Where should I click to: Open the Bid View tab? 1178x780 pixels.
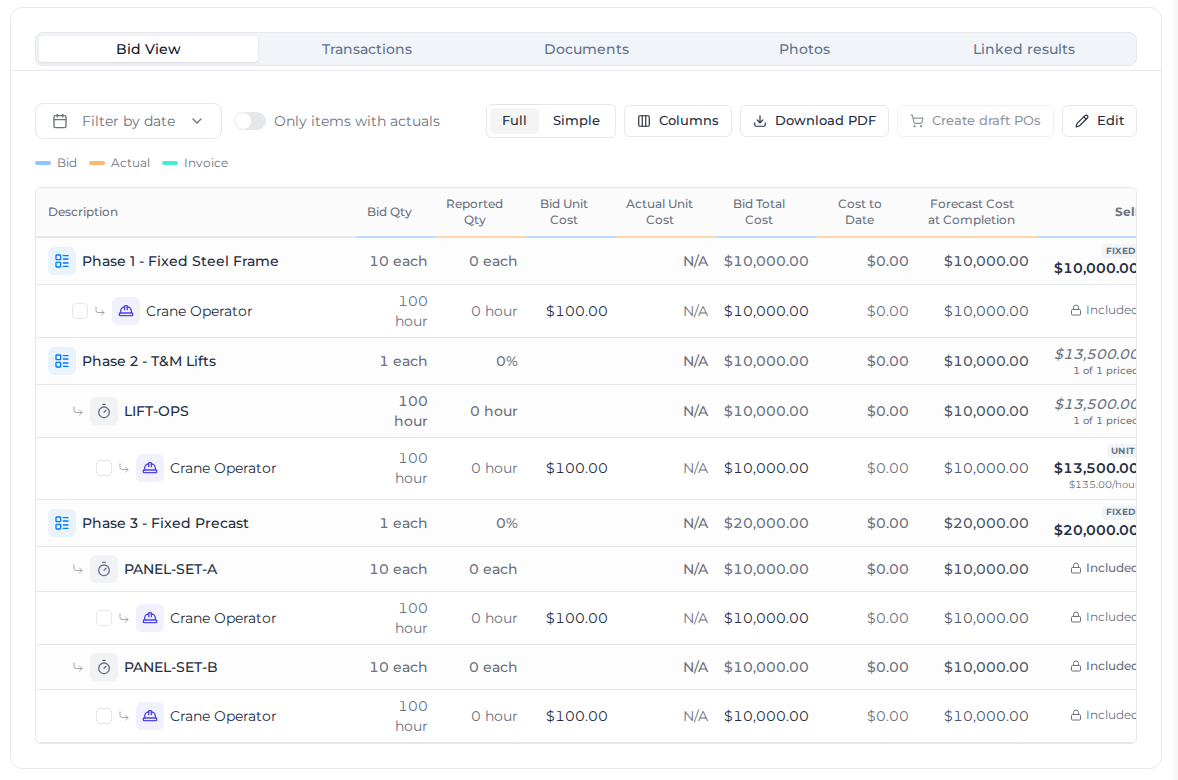click(148, 49)
